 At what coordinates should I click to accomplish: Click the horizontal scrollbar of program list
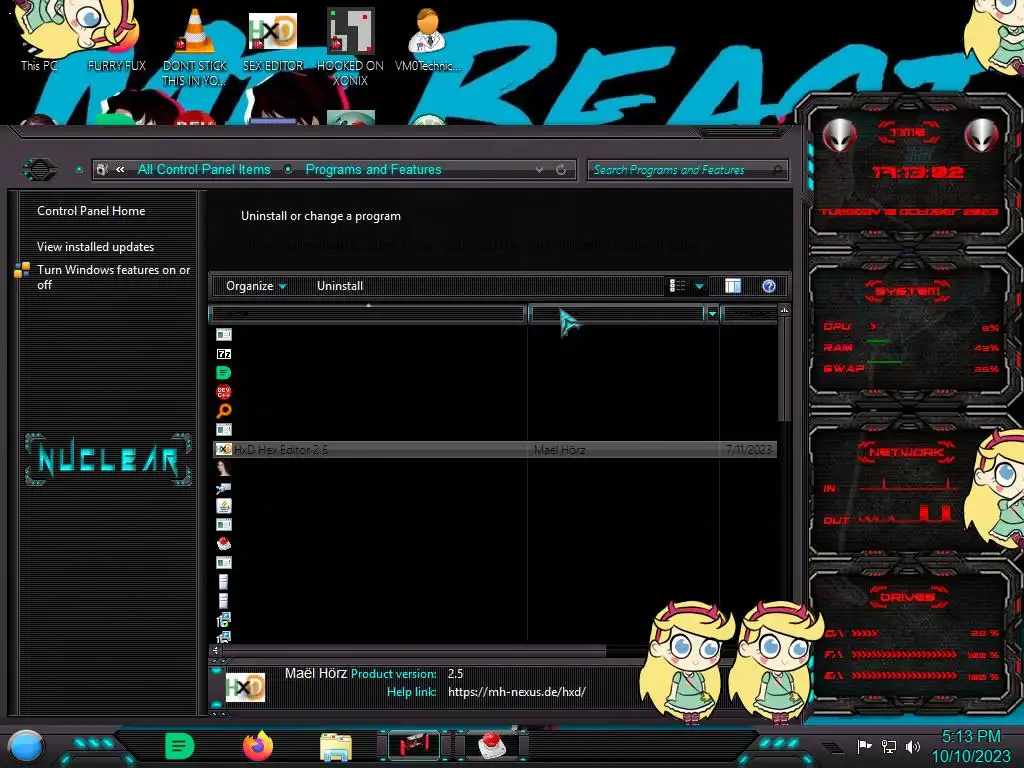pyautogui.click(x=414, y=650)
